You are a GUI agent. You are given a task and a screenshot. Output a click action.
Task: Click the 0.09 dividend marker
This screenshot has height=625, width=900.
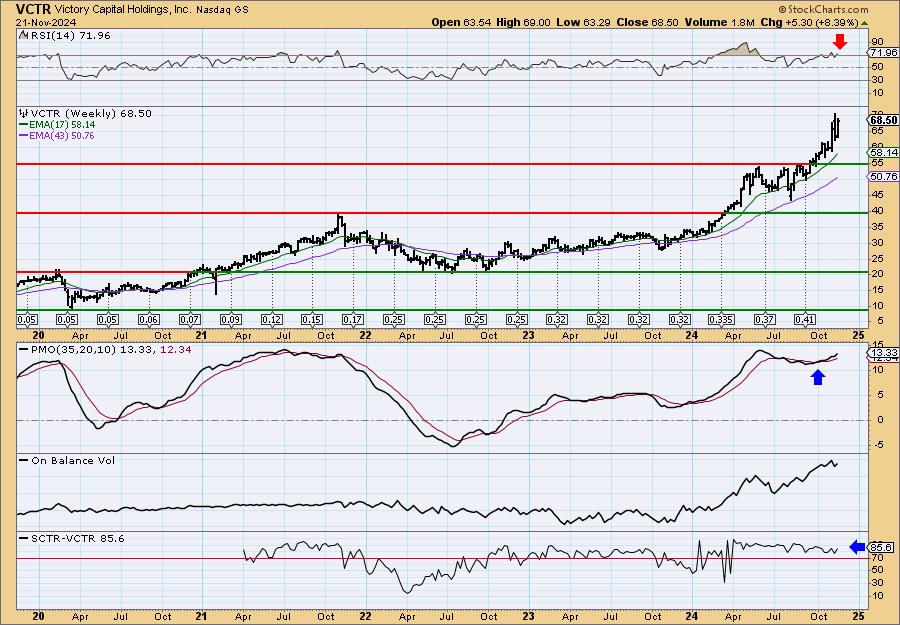231,320
